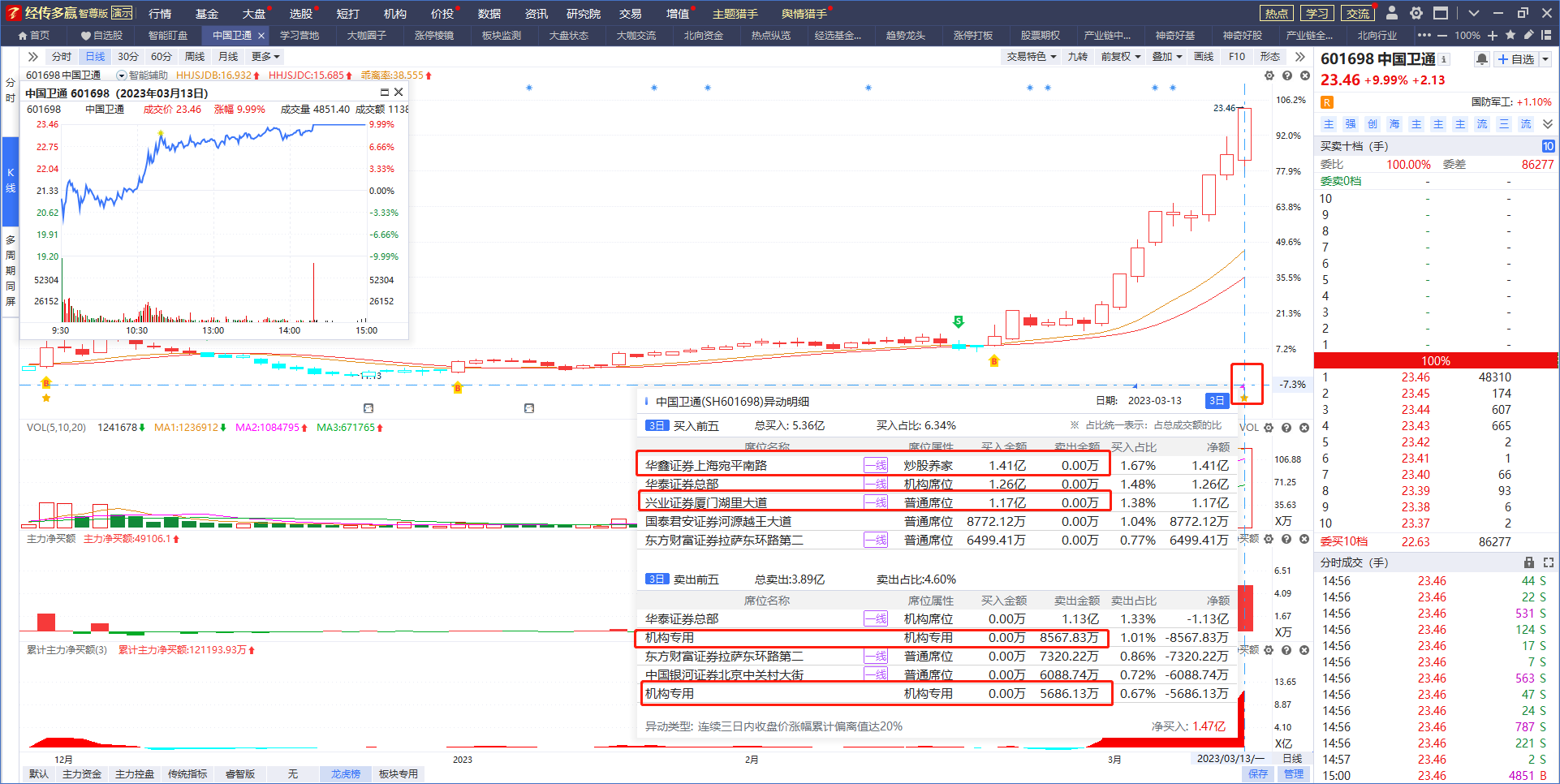Click the 华鑫证券上海宛平南路 seat row
1560x784 pixels.
pos(937,466)
